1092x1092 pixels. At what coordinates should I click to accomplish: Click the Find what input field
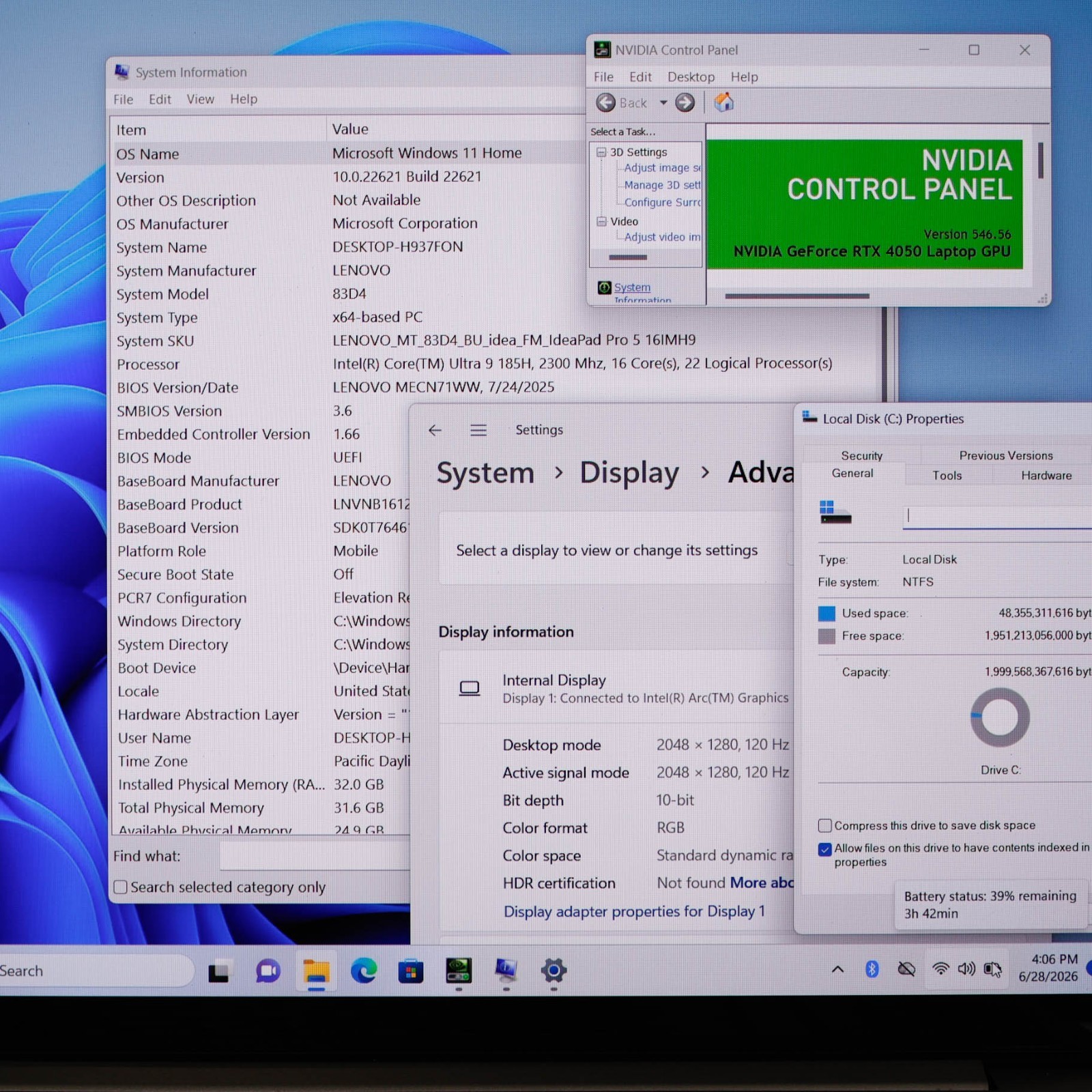315,856
